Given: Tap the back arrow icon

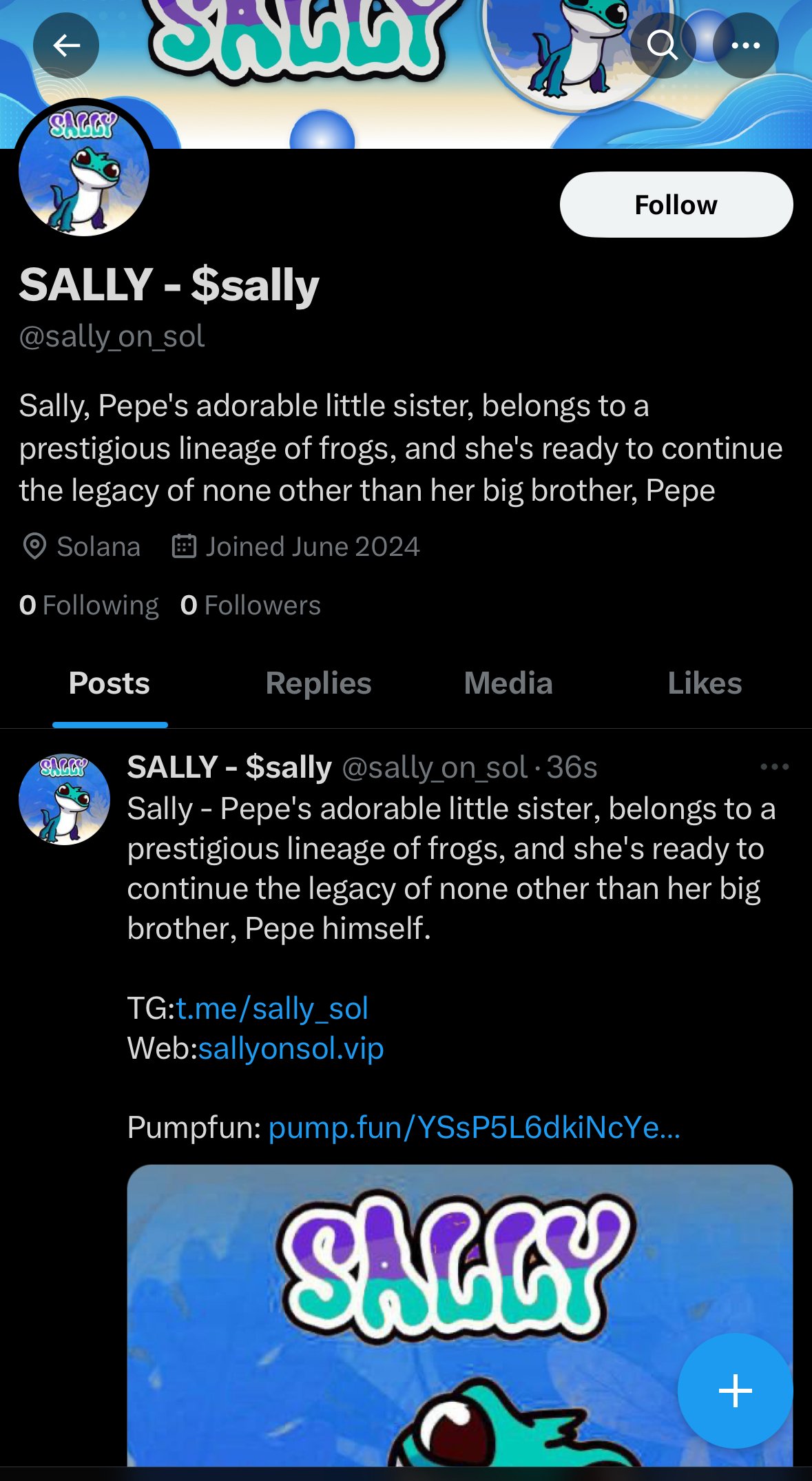Looking at the screenshot, I should click(x=66, y=45).
